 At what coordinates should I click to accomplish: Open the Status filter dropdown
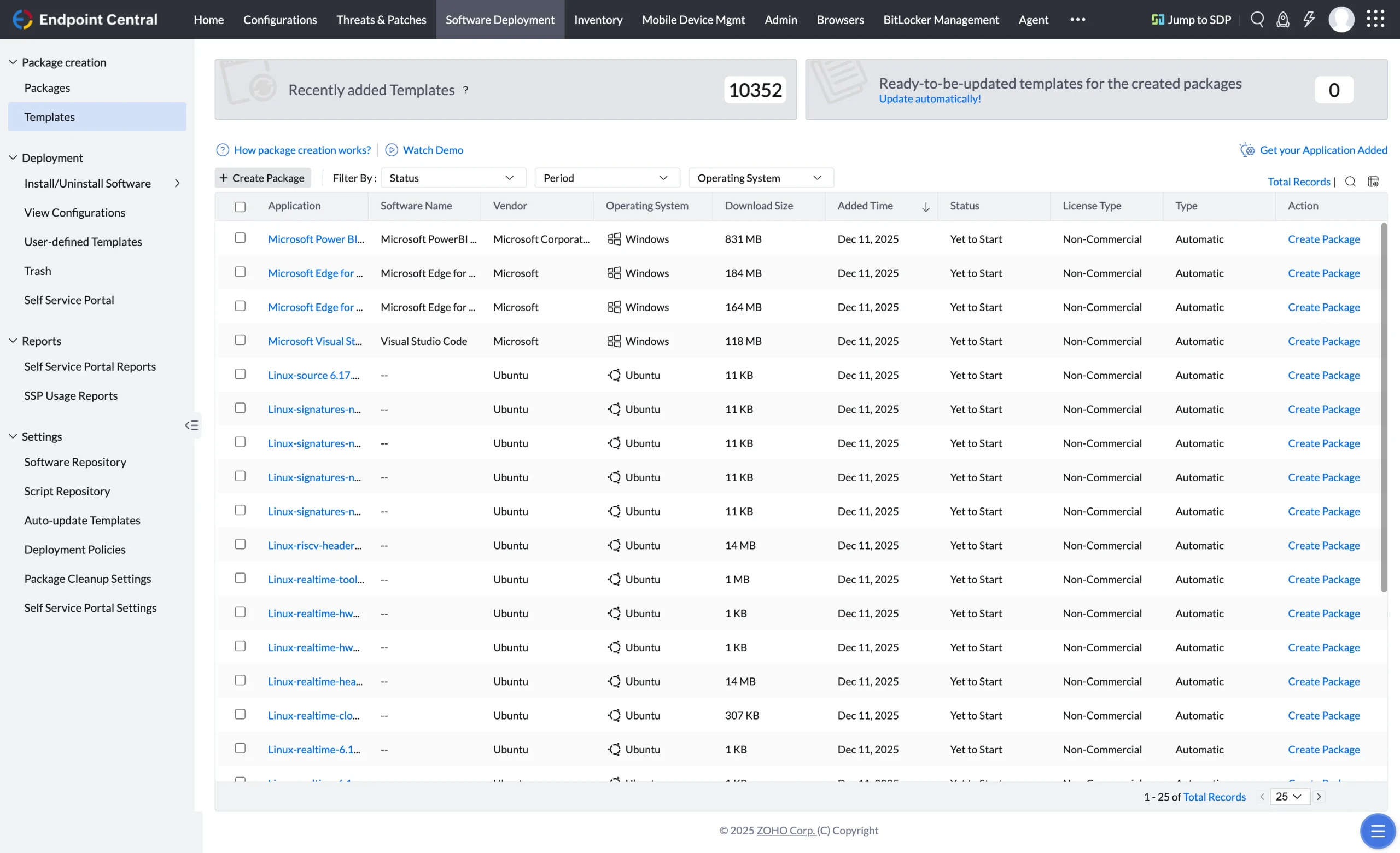[453, 178]
